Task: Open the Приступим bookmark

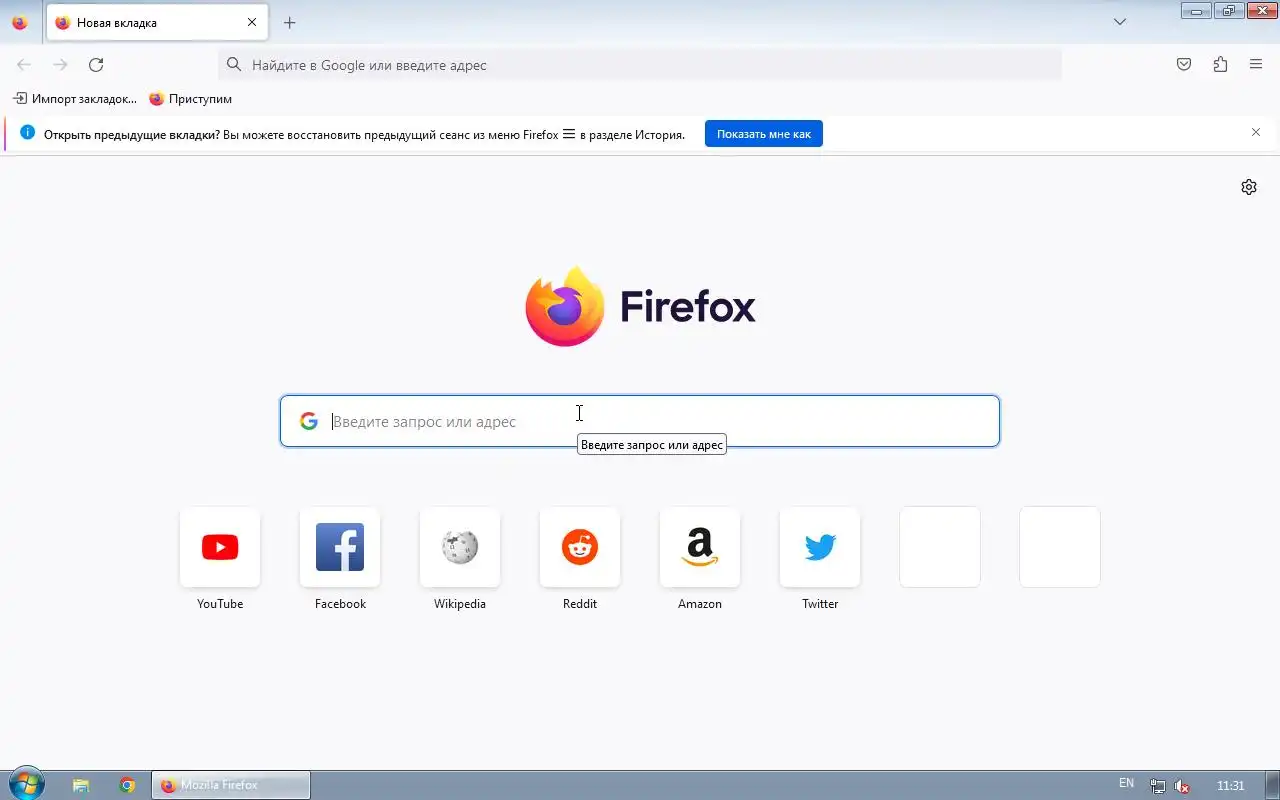Action: [191, 99]
